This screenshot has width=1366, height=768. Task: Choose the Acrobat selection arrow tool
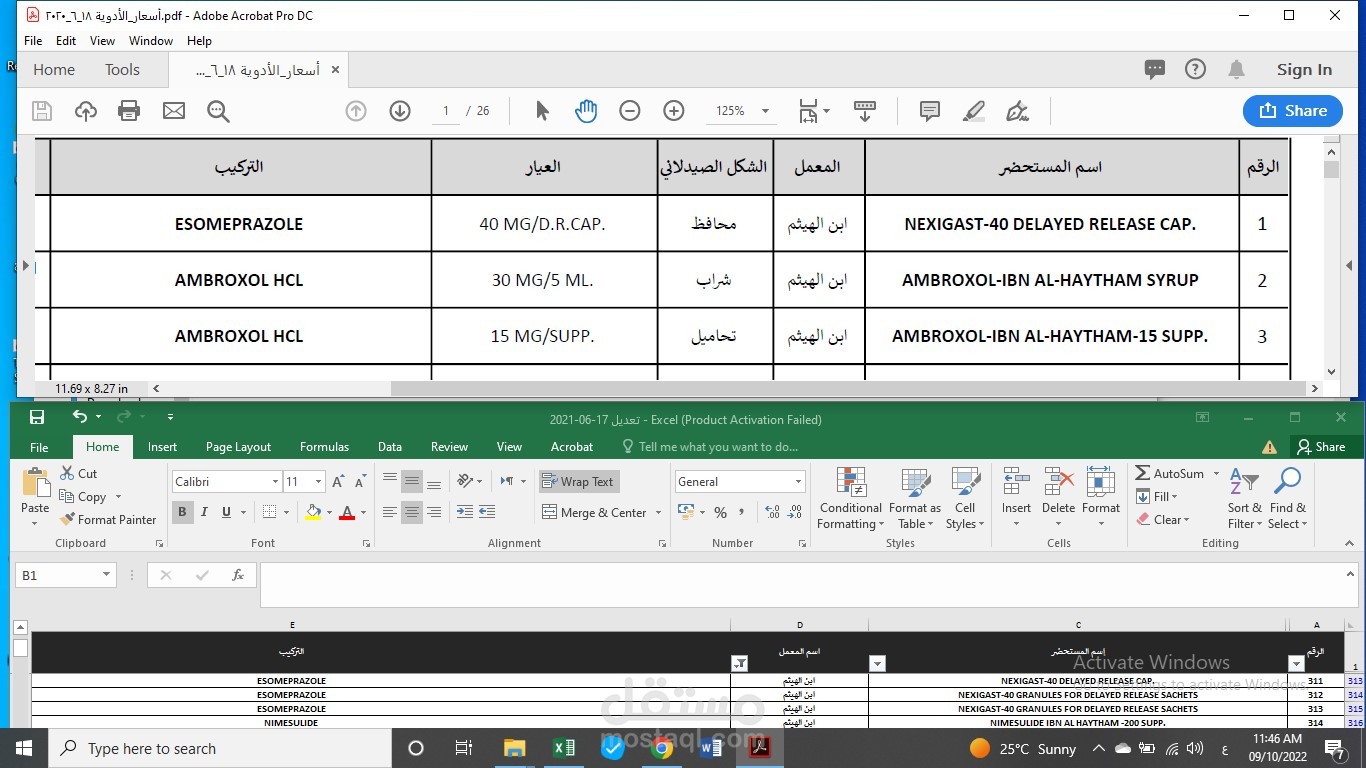(x=542, y=111)
